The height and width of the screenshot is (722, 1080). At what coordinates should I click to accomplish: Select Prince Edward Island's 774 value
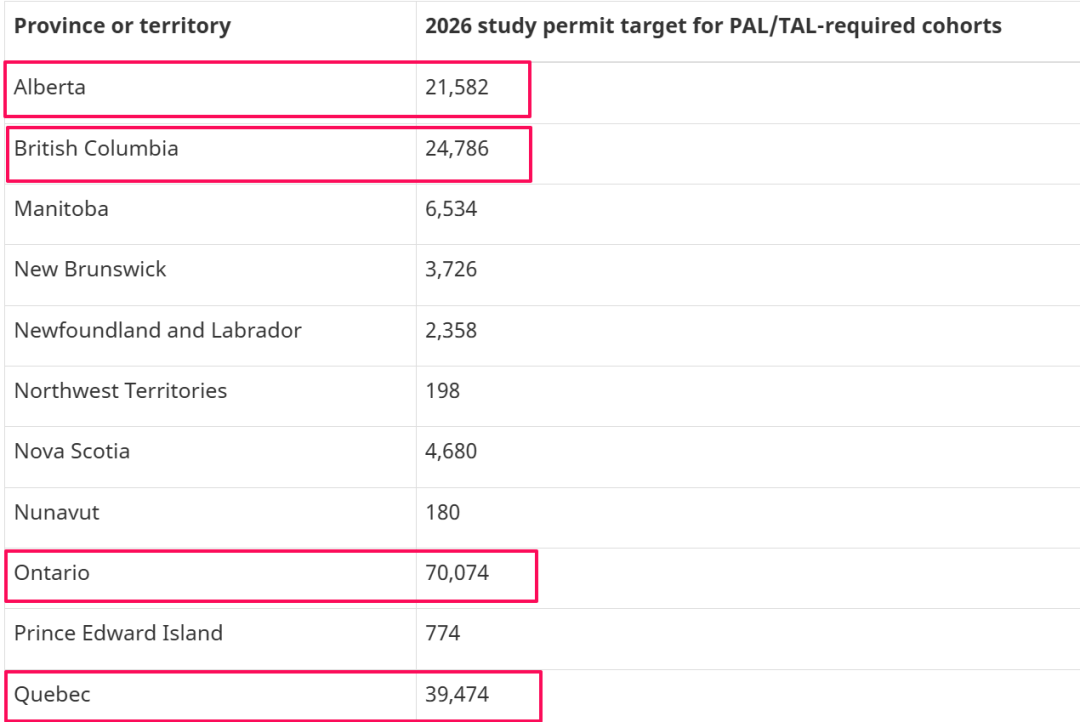pyautogui.click(x=442, y=633)
